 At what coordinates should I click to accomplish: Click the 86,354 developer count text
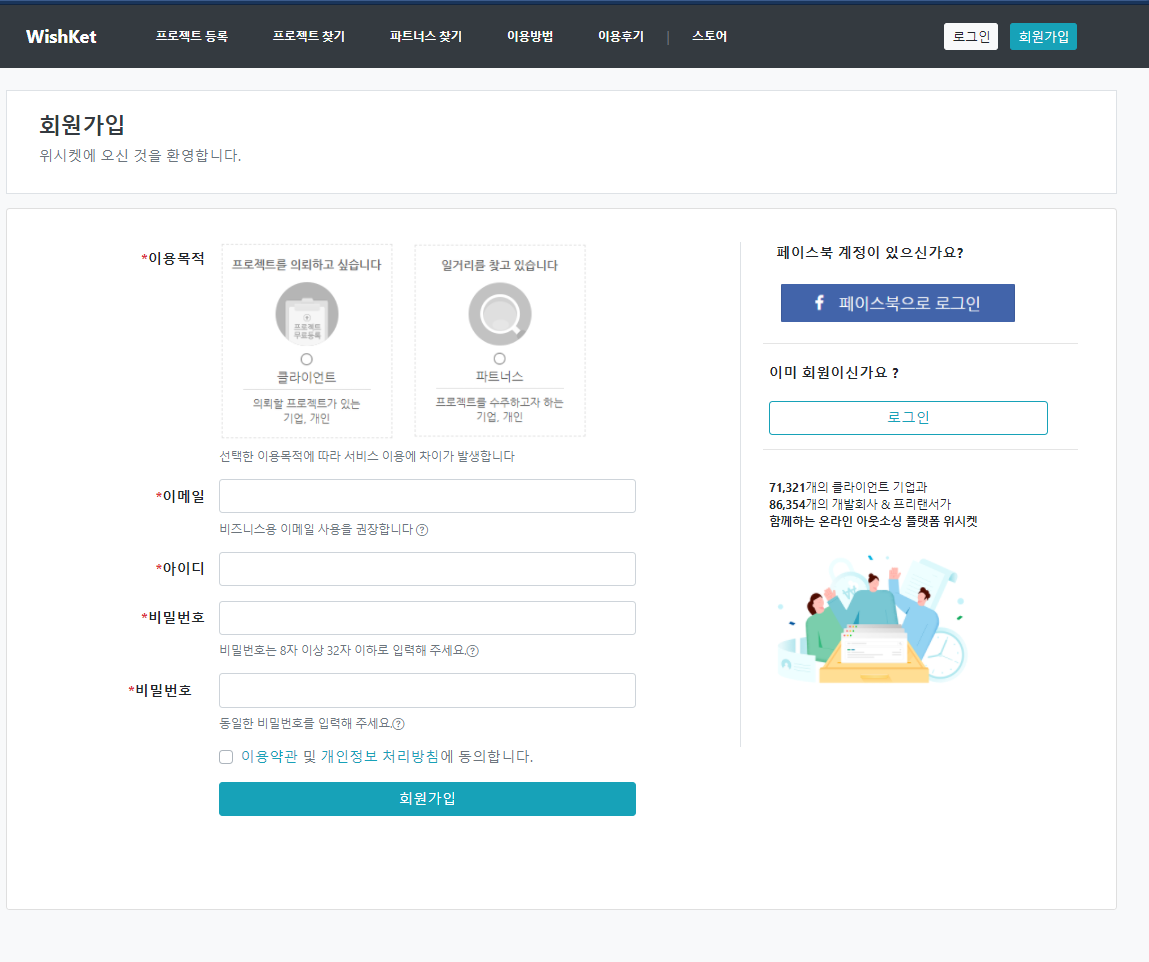click(860, 504)
